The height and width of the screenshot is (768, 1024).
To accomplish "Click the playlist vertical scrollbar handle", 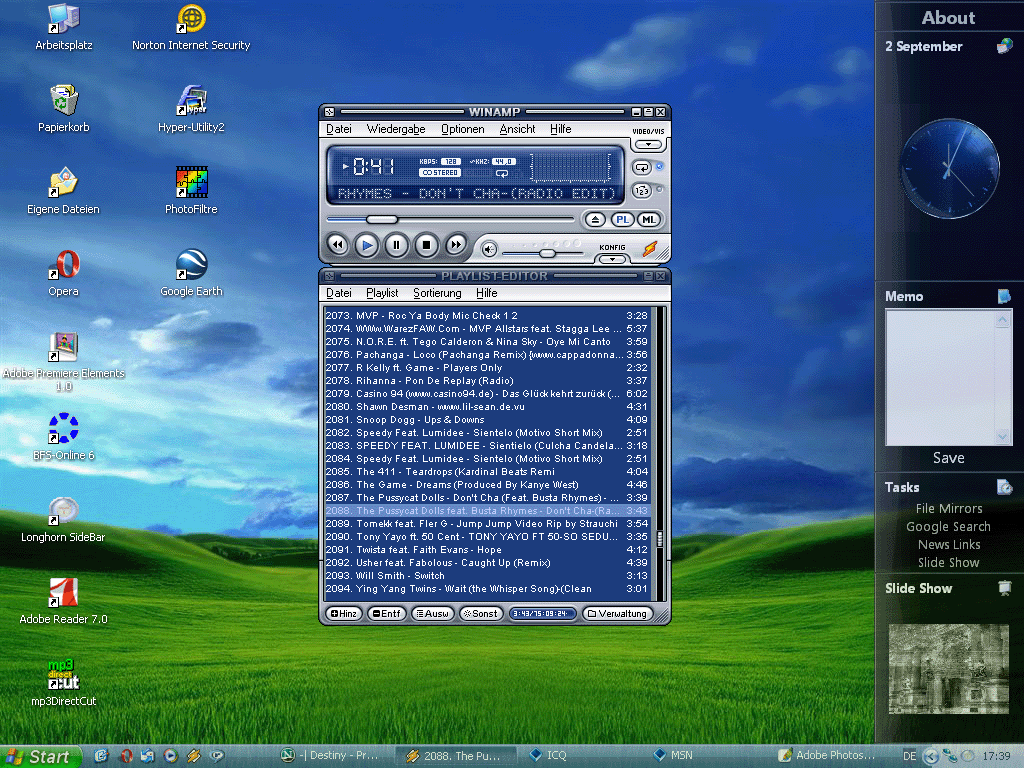I will pos(660,539).
